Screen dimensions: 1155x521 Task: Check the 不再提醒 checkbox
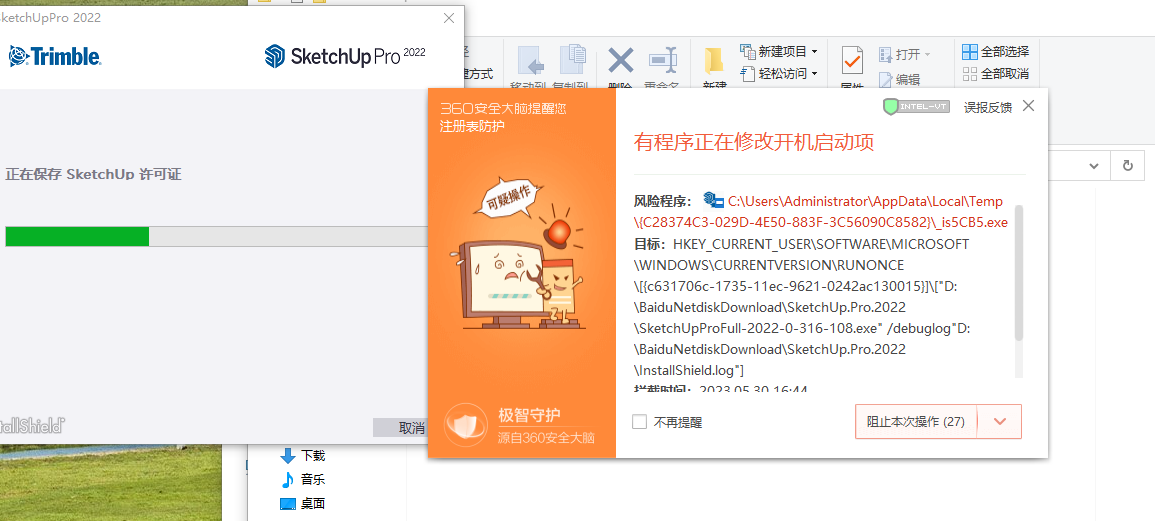point(639,422)
